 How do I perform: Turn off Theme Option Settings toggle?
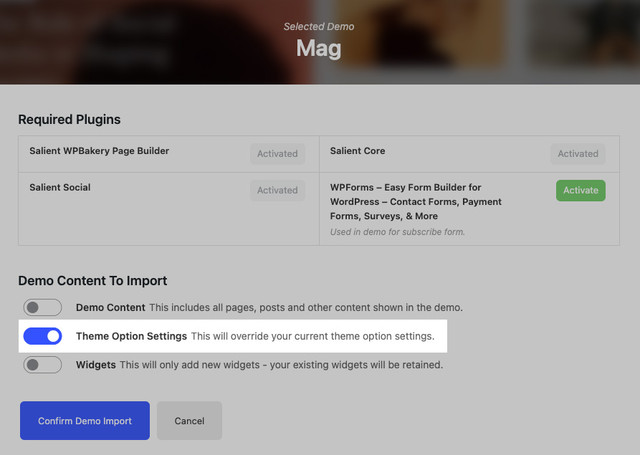(42, 336)
